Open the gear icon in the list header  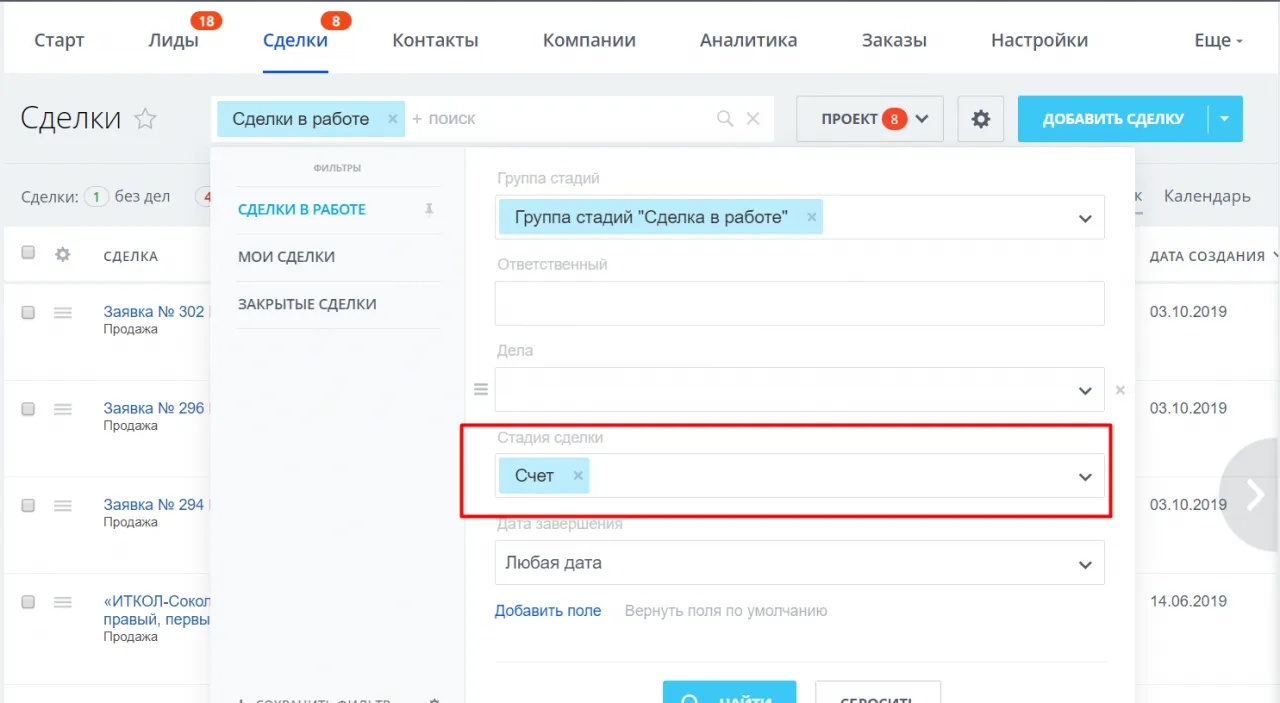62,255
